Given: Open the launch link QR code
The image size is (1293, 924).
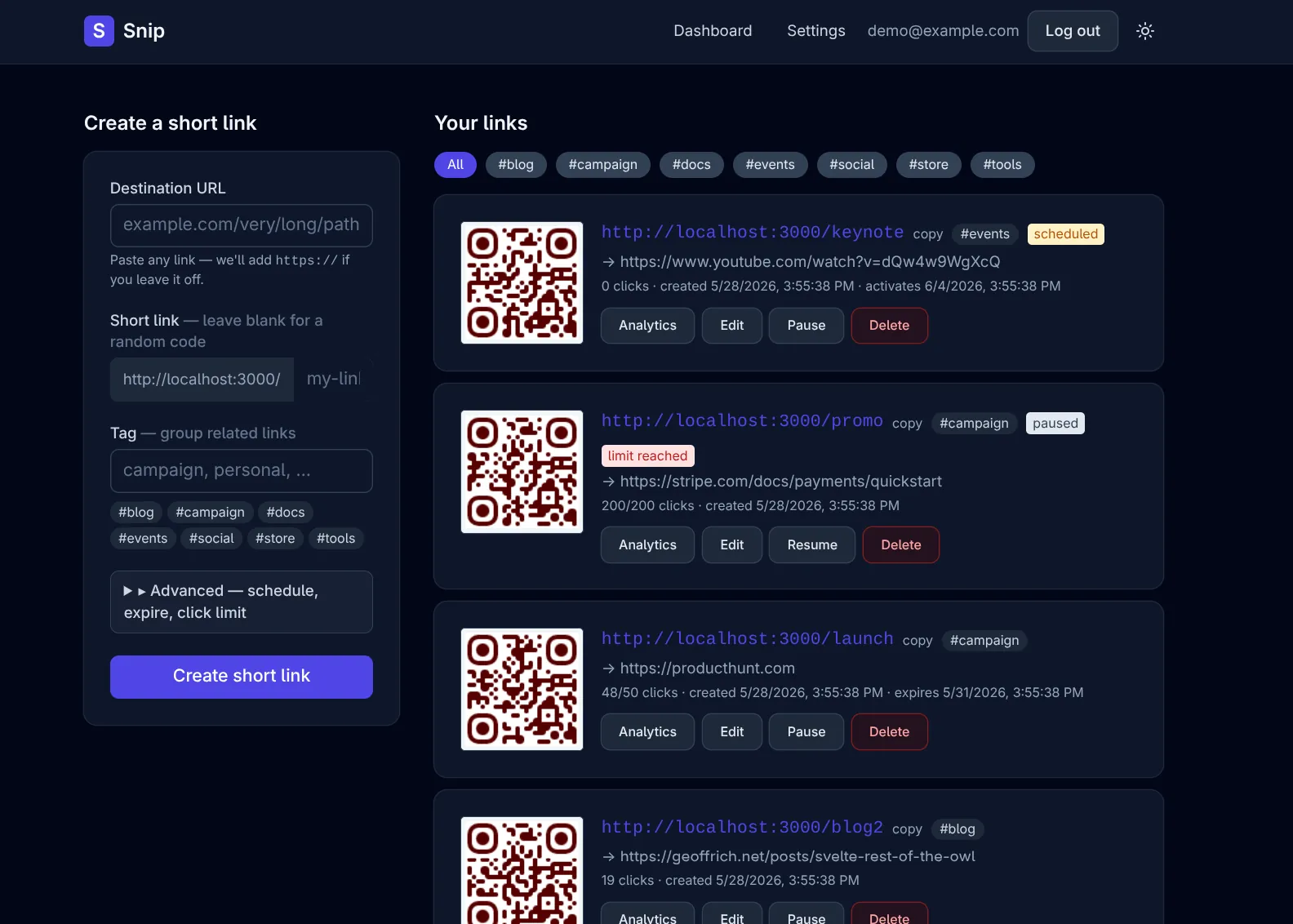Looking at the screenshot, I should tap(522, 689).
